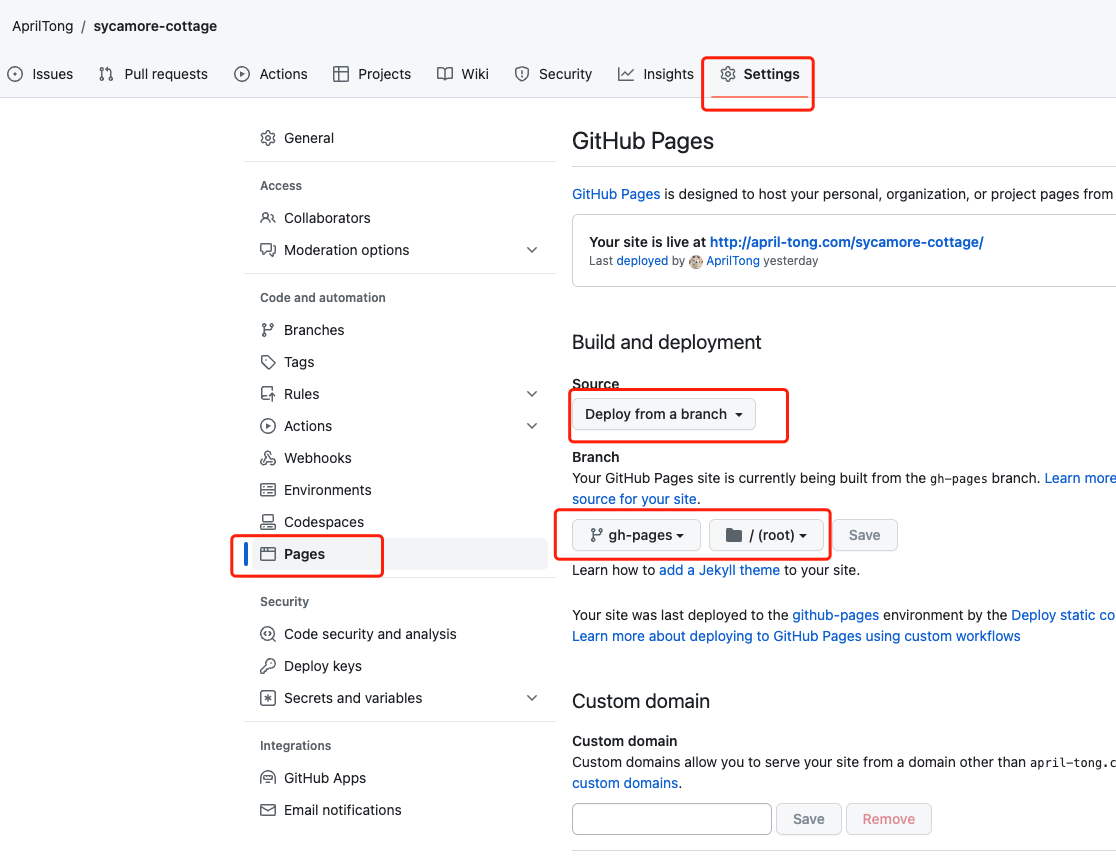This screenshot has width=1116, height=862.
Task: Open the 'add a Jekyll theme' link
Action: (719, 570)
